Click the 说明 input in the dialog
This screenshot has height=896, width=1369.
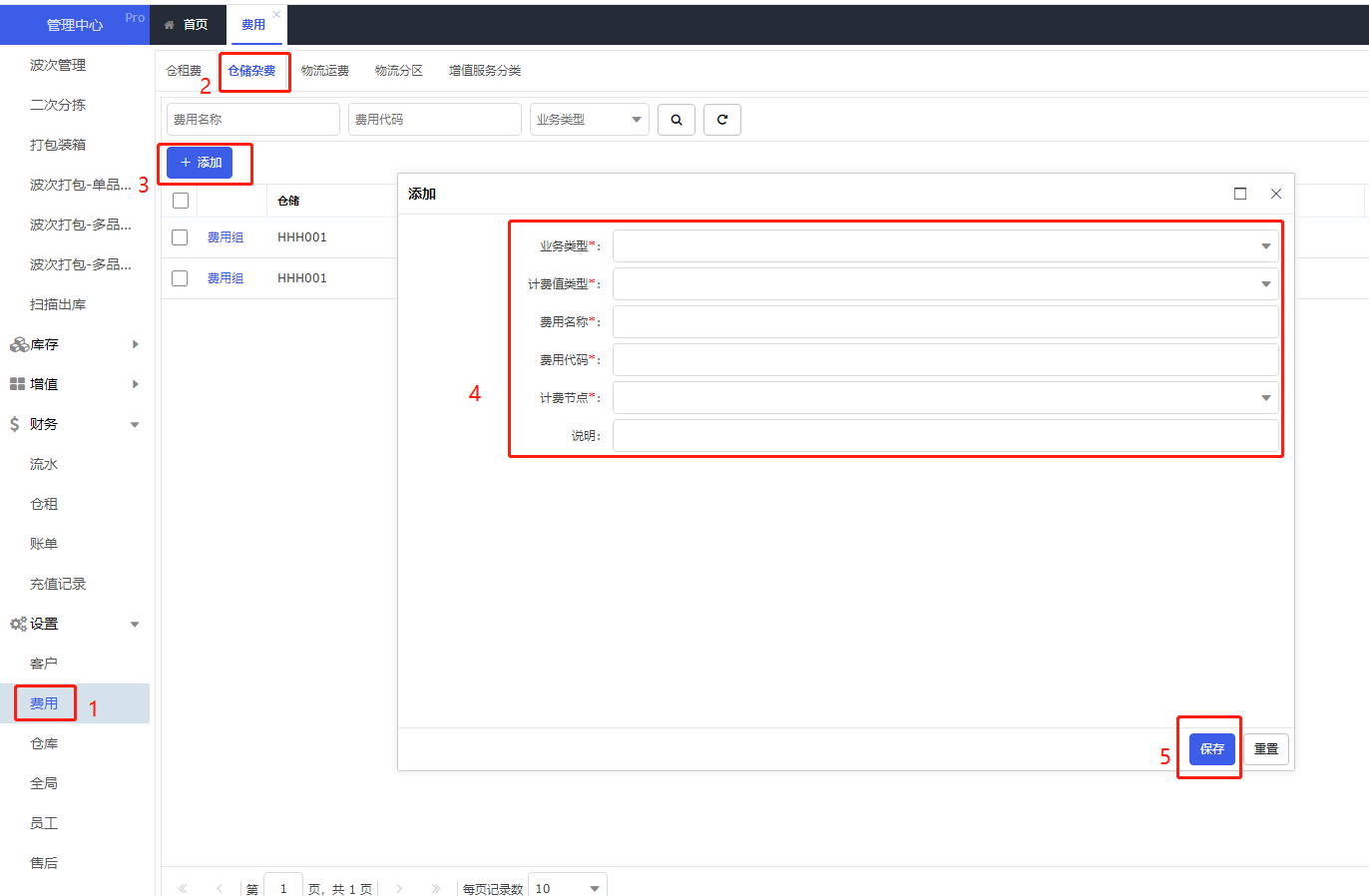[946, 436]
